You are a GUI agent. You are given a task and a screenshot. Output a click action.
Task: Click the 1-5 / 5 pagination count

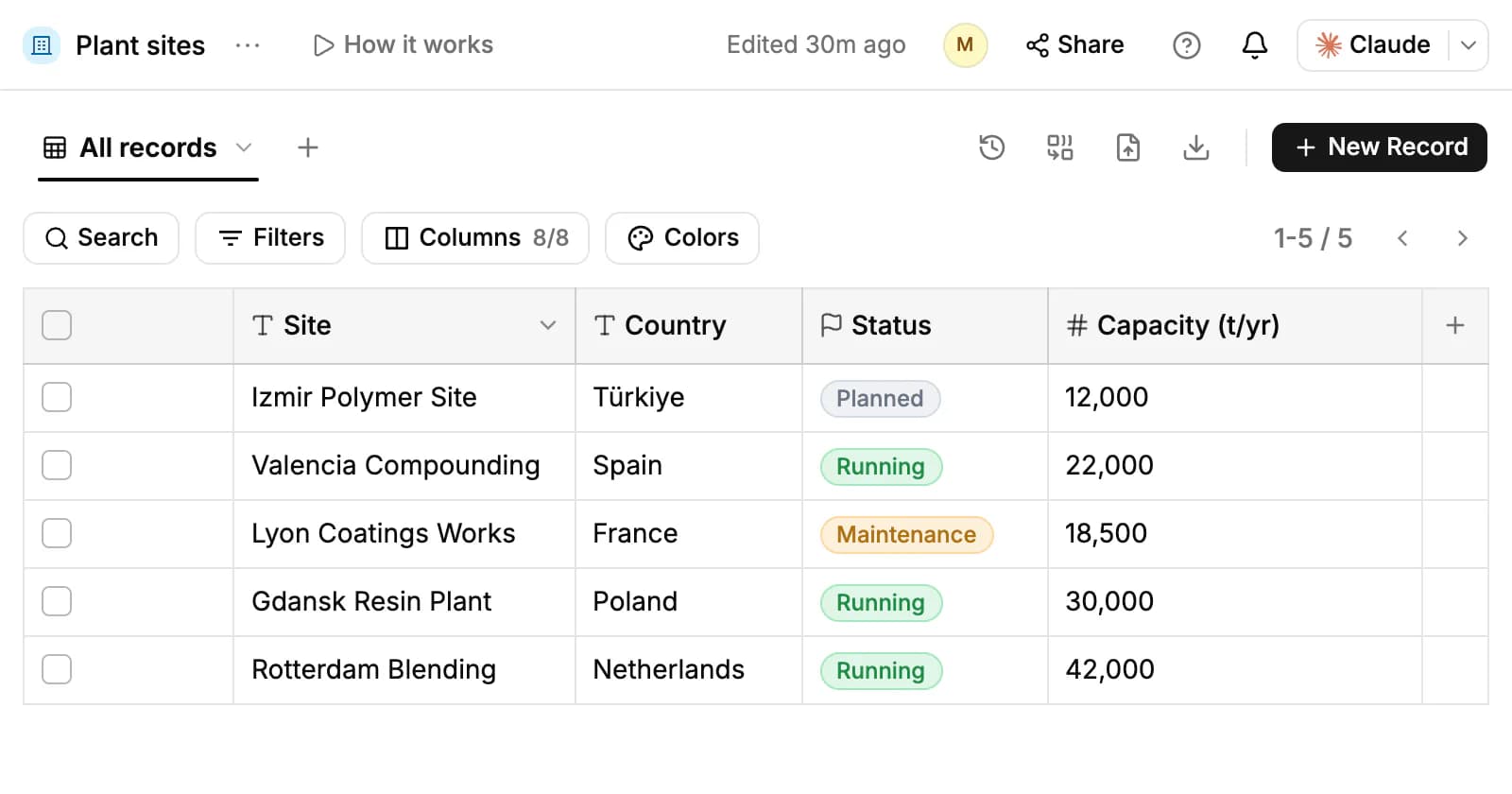1313,238
